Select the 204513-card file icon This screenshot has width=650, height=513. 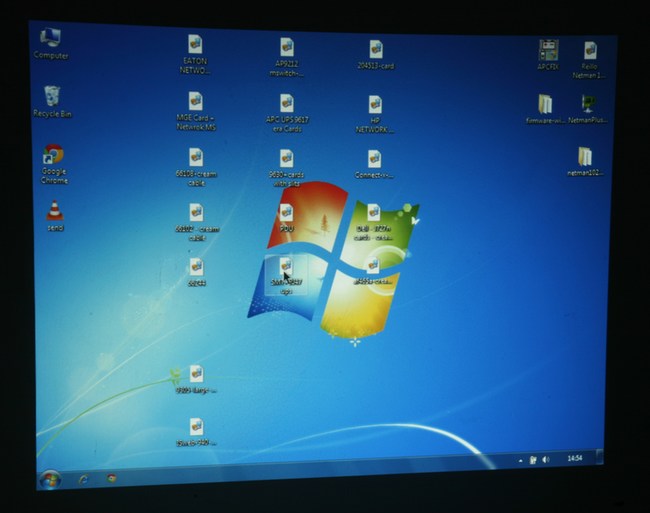pos(376,50)
